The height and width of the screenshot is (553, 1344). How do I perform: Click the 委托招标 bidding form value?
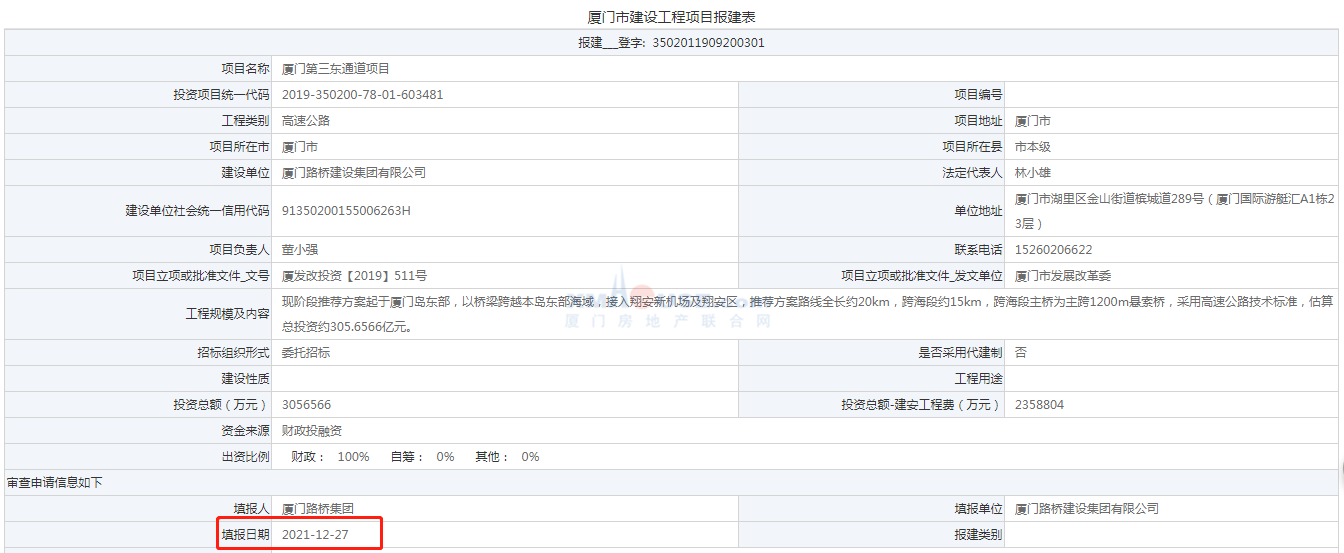click(x=306, y=353)
